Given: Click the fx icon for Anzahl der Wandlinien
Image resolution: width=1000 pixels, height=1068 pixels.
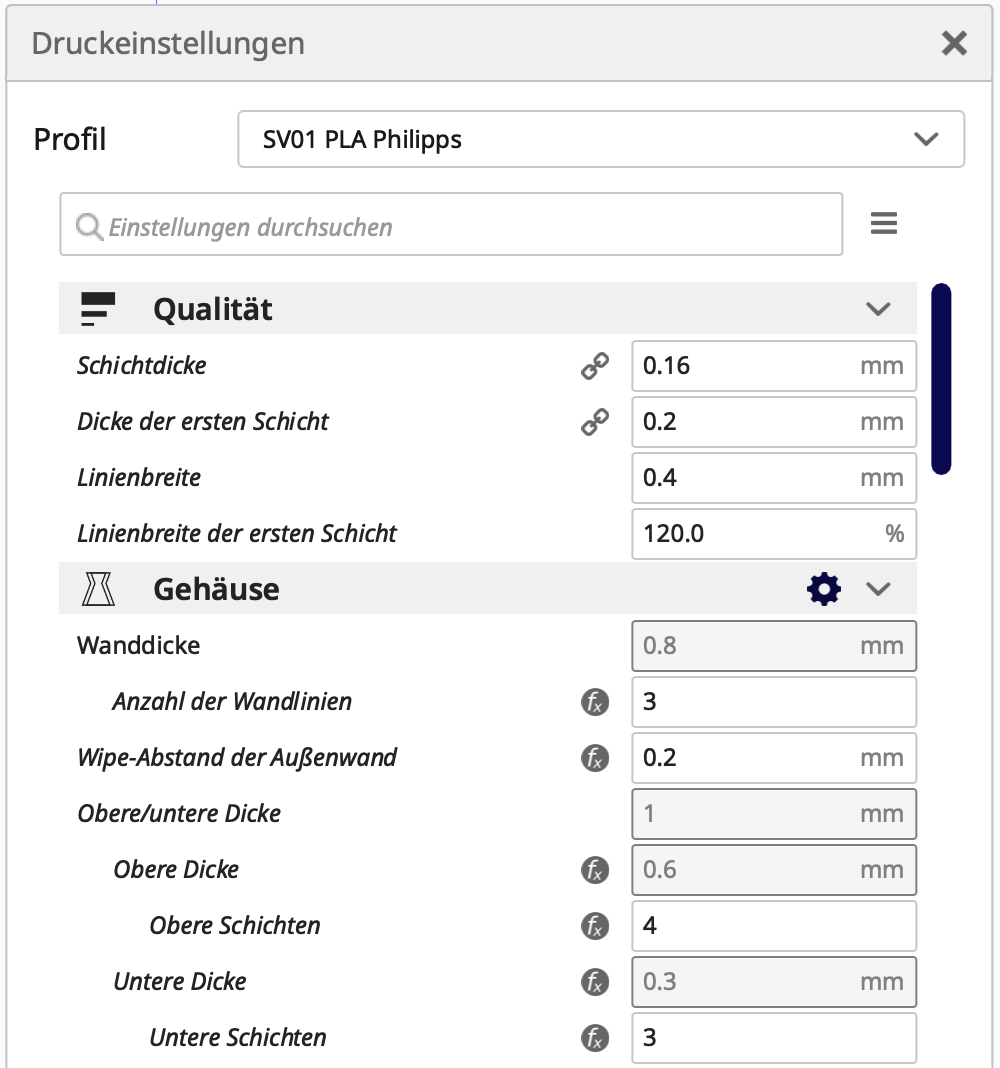Looking at the screenshot, I should pyautogui.click(x=595, y=702).
